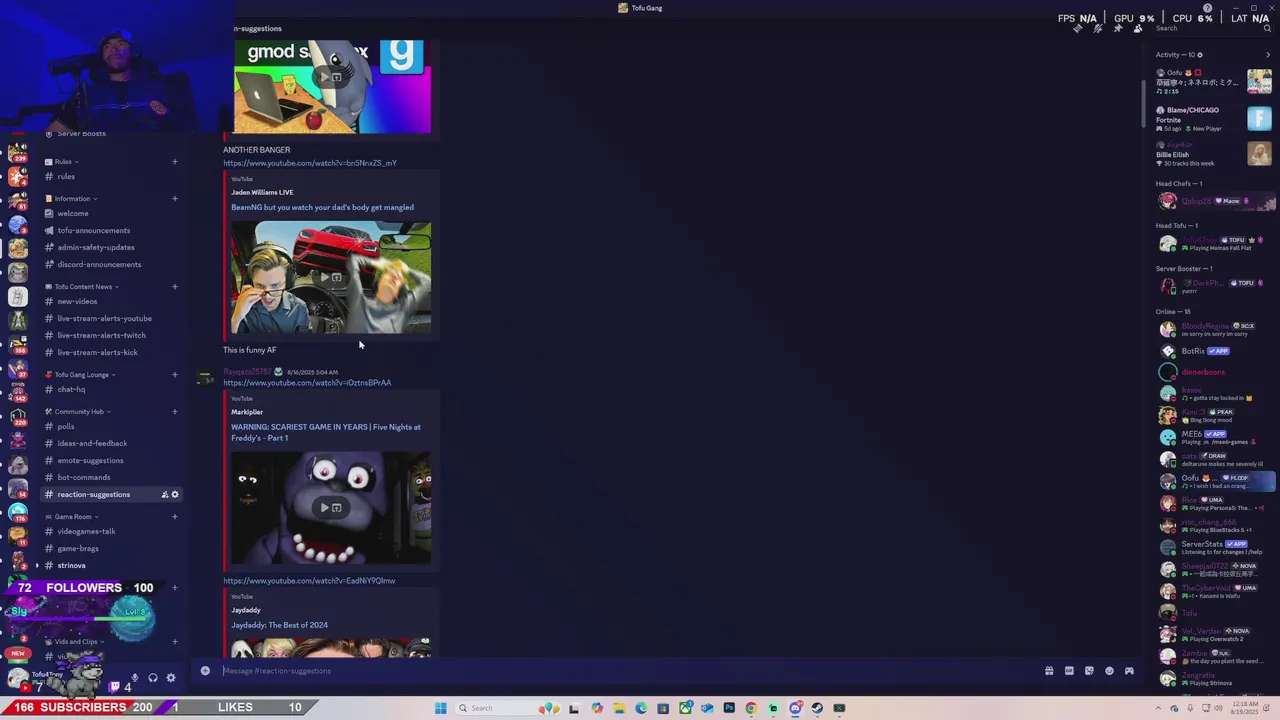Mute microphone in user panel
Image resolution: width=1280 pixels, height=720 pixels.
(135, 678)
